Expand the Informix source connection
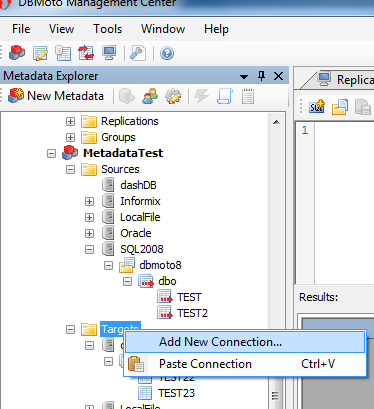Viewport: 374px width, 409px height. [x=89, y=201]
